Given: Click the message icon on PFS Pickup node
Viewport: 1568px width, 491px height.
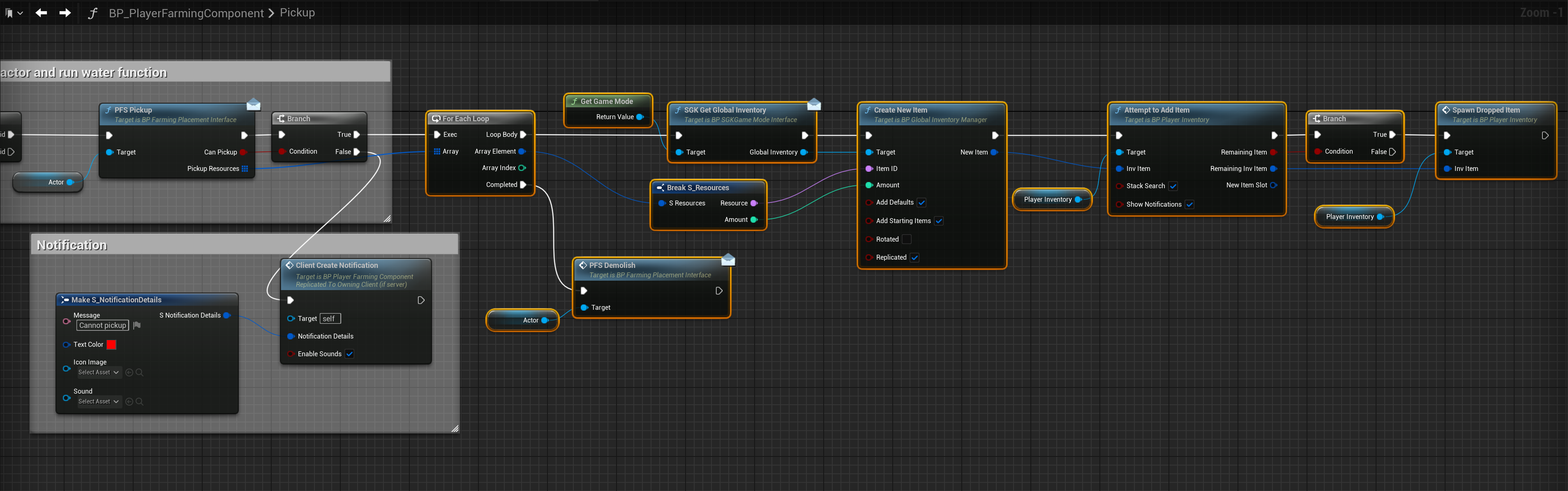Looking at the screenshot, I should click(253, 105).
